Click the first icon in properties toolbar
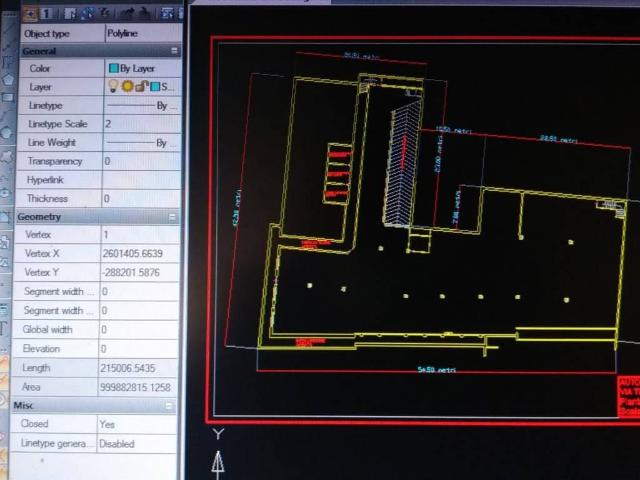 pos(29,14)
